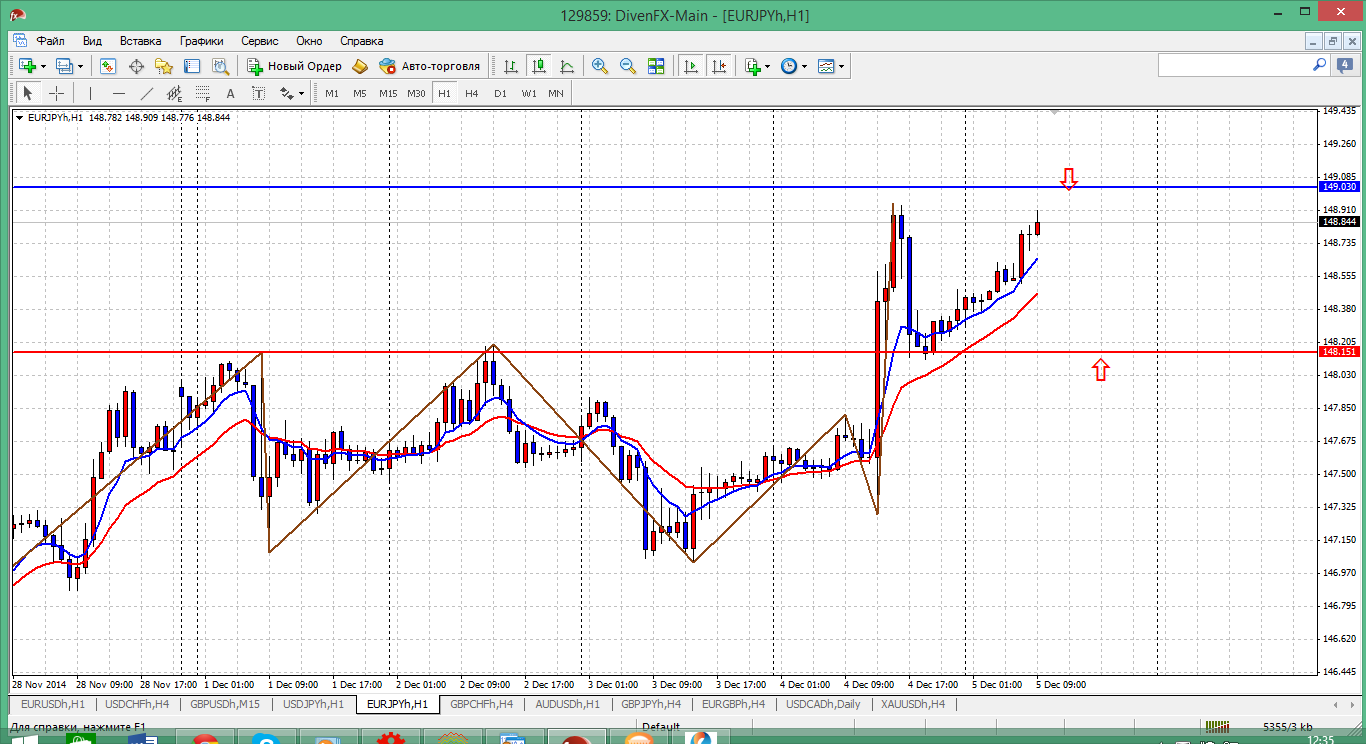Enable candlestick chart mode
The image size is (1370, 744).
pos(539,66)
